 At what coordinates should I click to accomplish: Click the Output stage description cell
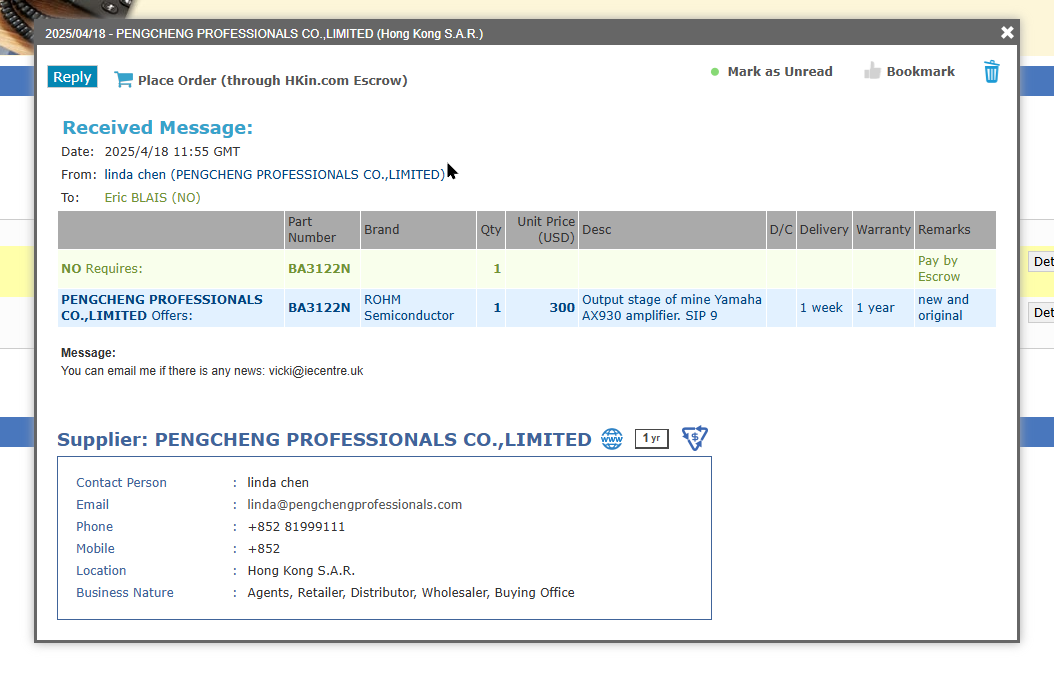(x=672, y=308)
